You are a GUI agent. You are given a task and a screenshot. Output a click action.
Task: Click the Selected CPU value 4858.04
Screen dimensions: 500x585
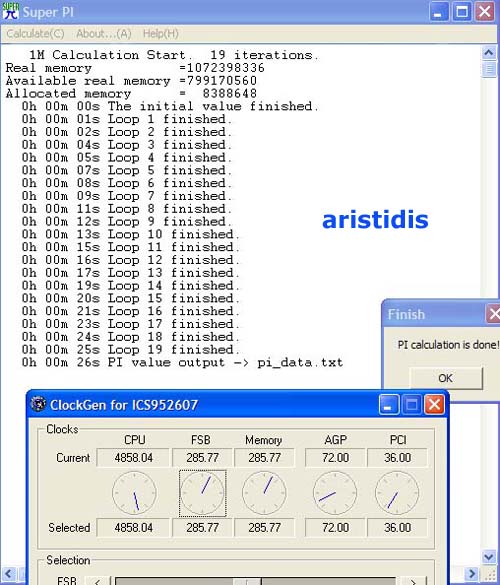click(133, 528)
